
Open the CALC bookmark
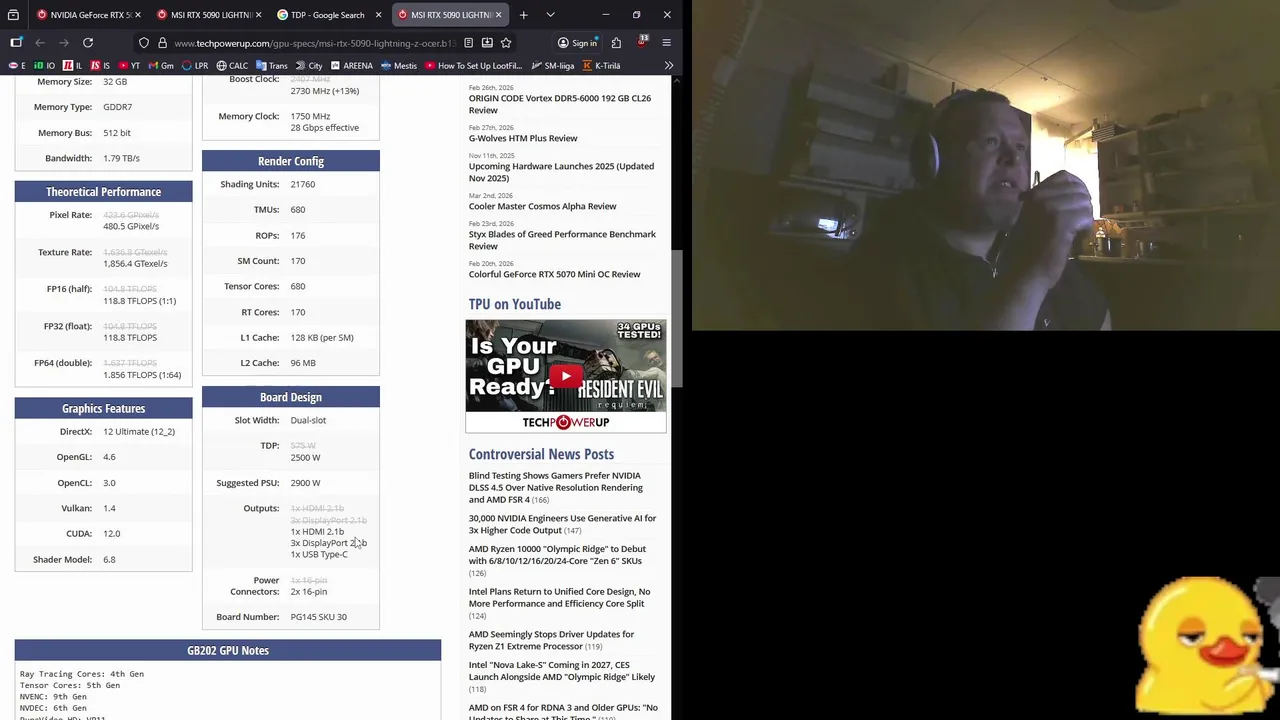pyautogui.click(x=232, y=66)
